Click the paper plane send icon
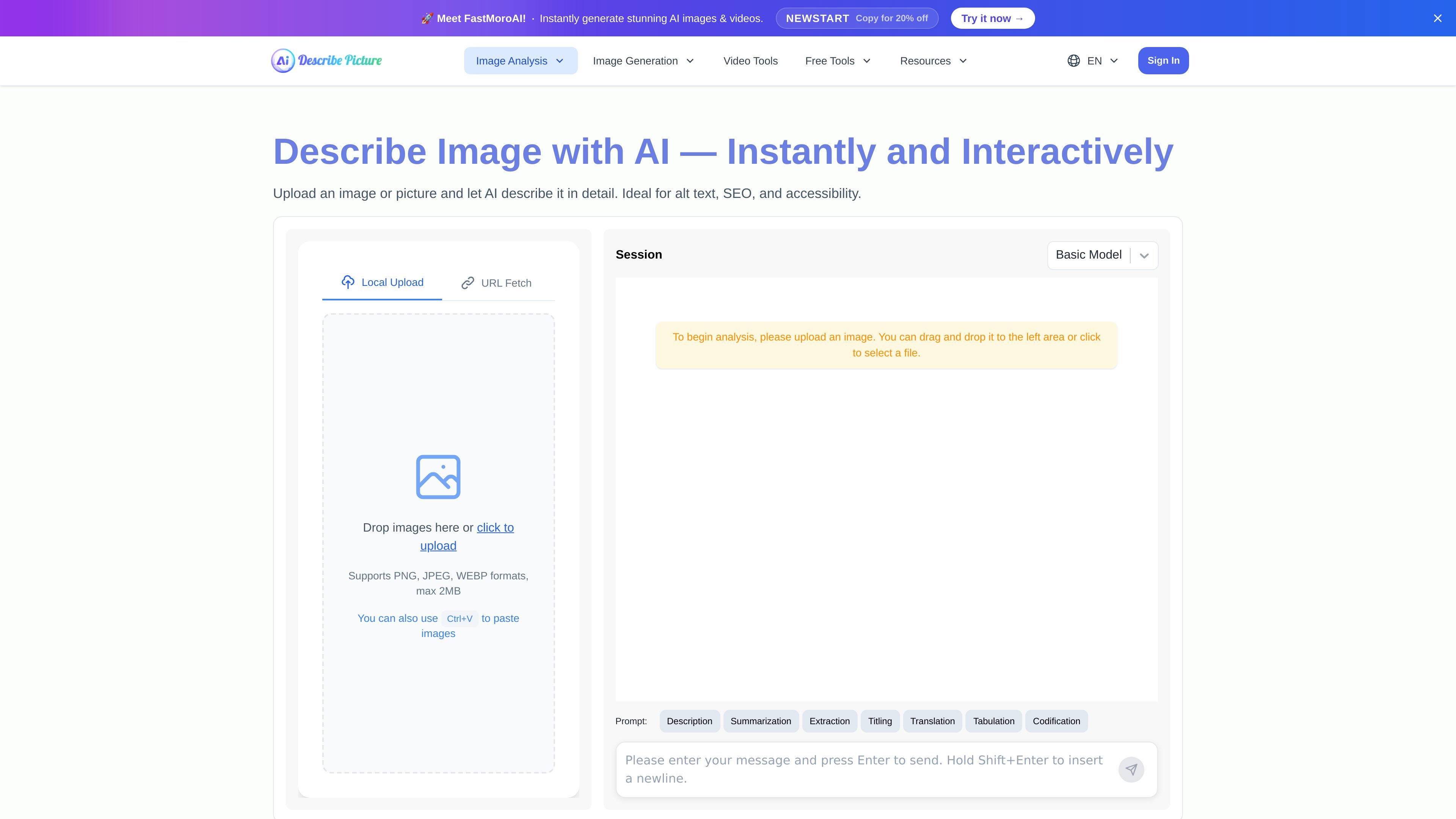This screenshot has height=819, width=1456. click(1131, 769)
